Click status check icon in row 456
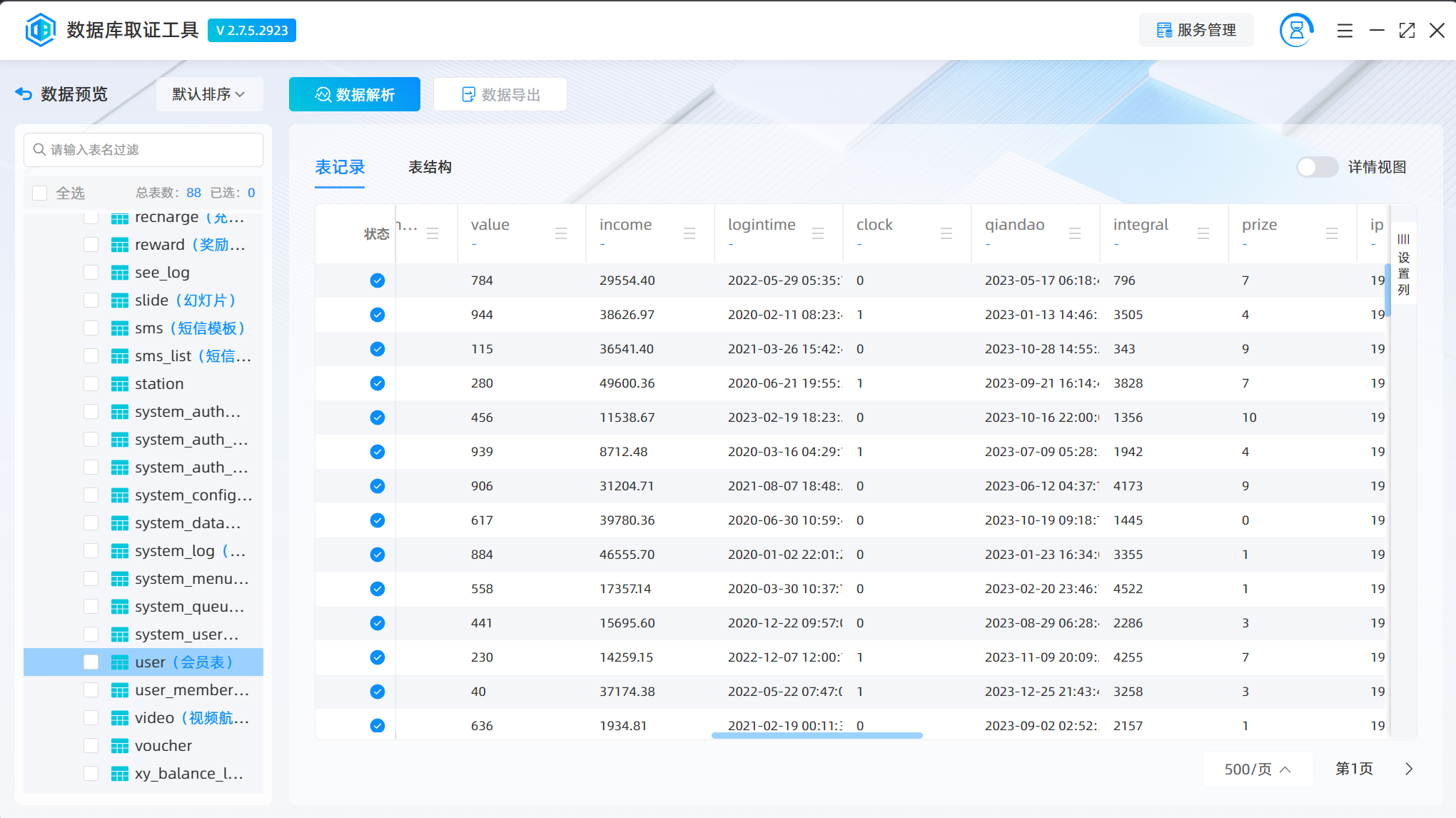The width and height of the screenshot is (1456, 818). coord(378,418)
